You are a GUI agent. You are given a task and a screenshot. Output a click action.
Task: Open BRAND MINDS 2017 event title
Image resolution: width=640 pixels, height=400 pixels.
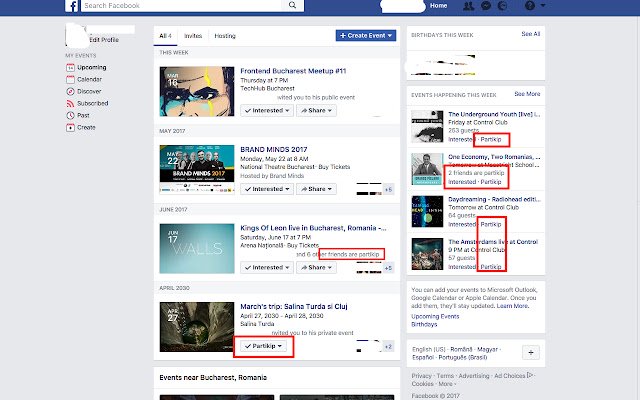[x=273, y=149]
